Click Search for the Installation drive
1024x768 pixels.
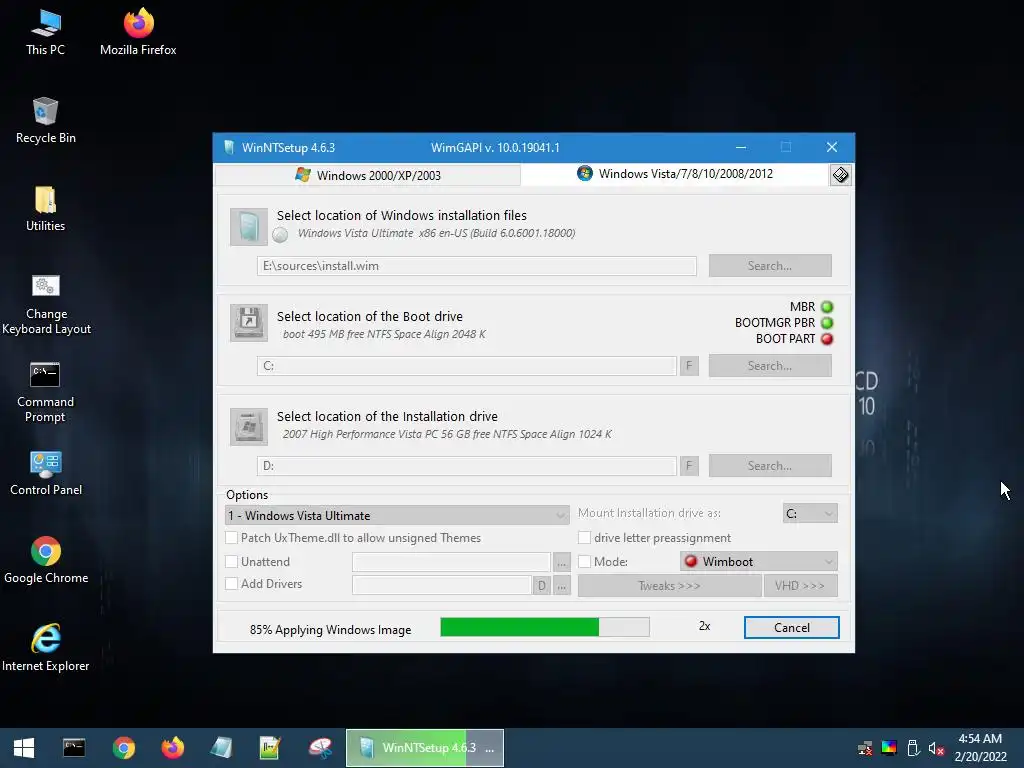(x=770, y=466)
